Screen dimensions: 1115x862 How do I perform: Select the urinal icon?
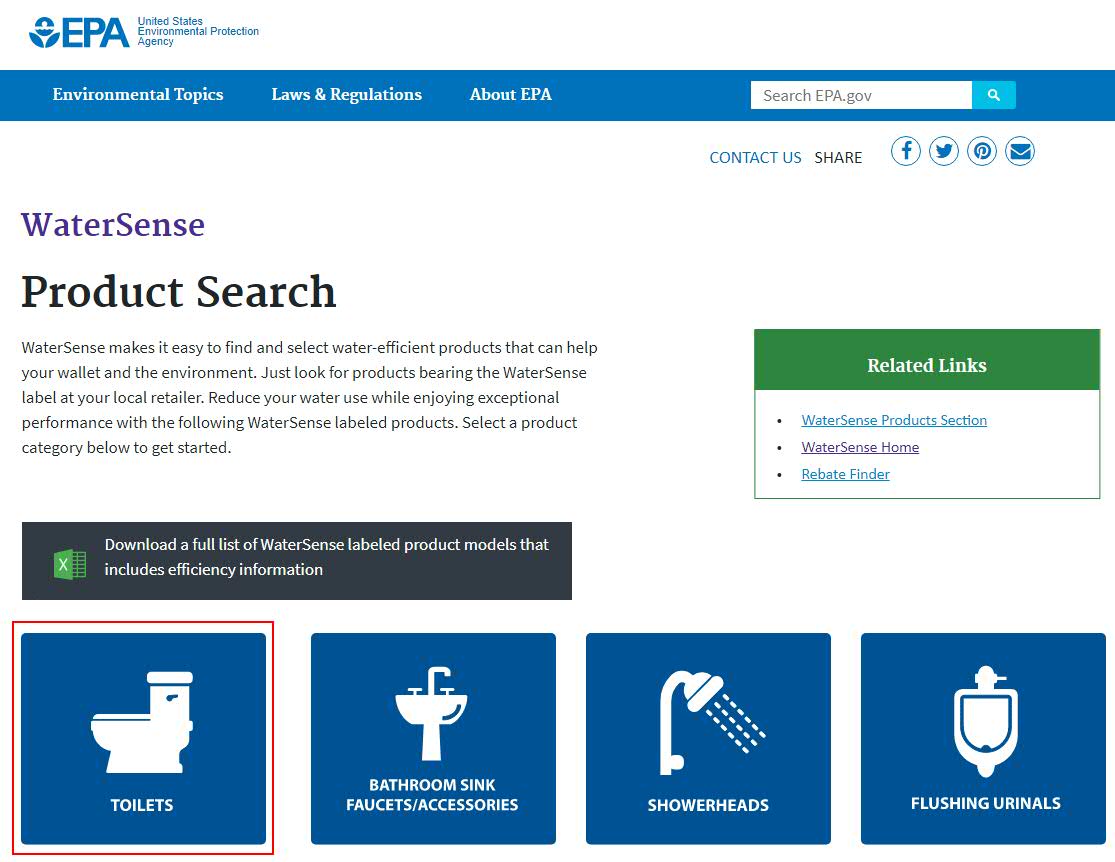(986, 720)
